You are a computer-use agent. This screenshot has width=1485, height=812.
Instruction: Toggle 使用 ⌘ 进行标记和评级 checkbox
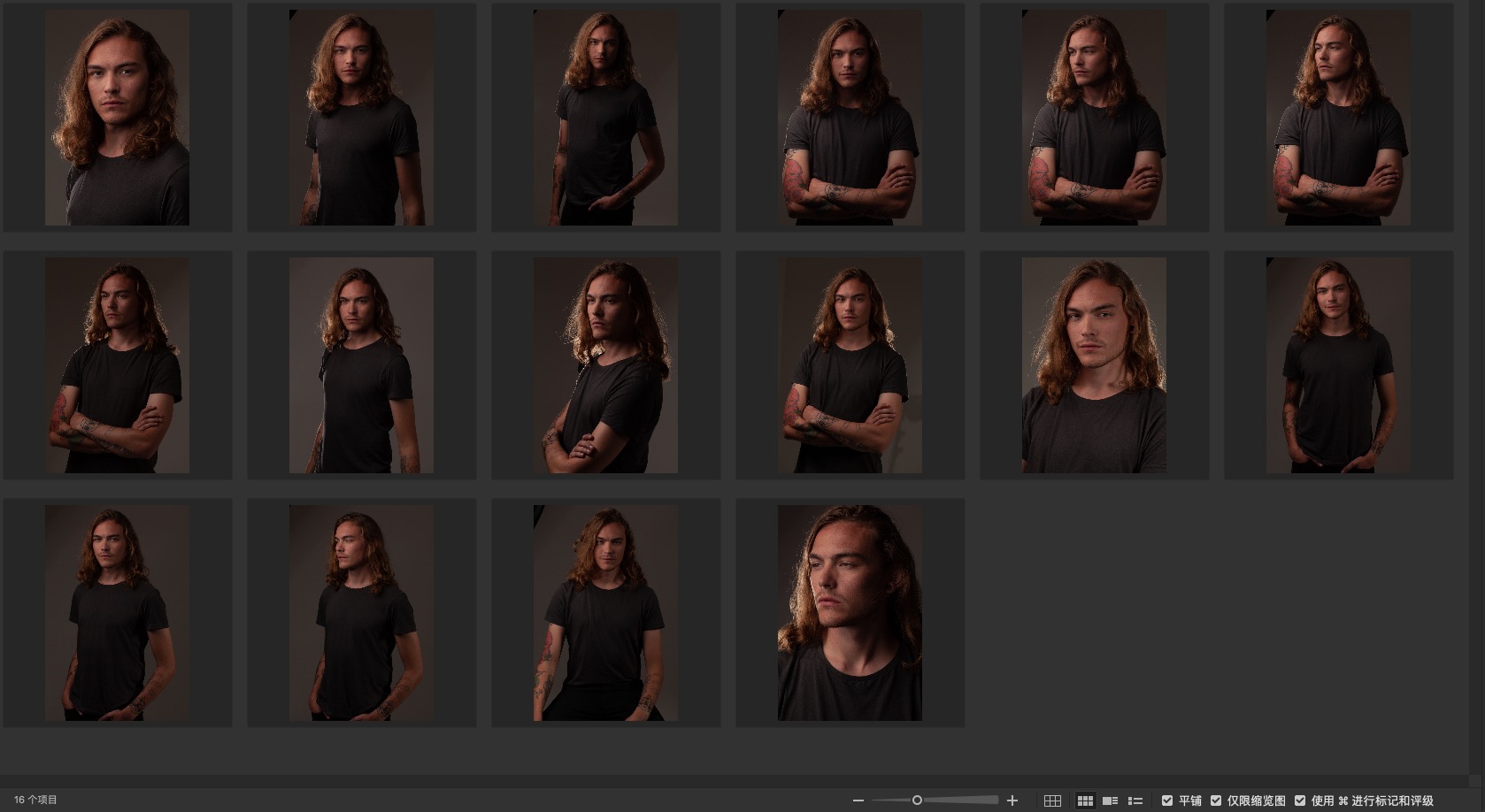point(1300,801)
